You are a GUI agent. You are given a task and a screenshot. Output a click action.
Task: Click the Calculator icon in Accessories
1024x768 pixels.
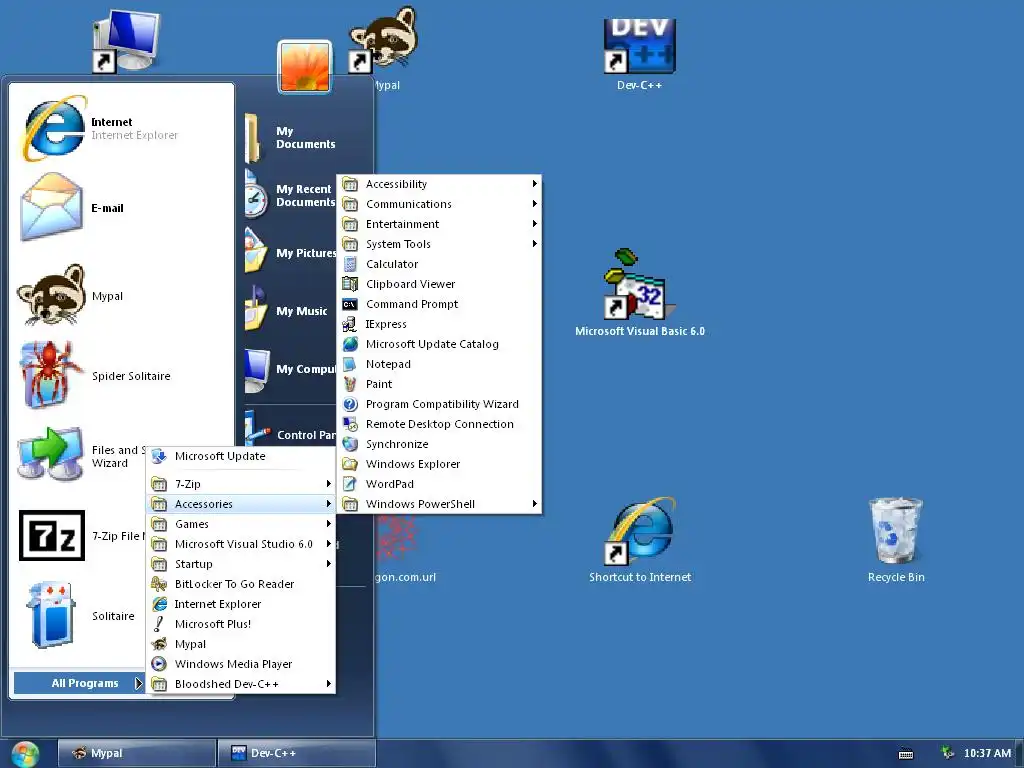click(350, 264)
